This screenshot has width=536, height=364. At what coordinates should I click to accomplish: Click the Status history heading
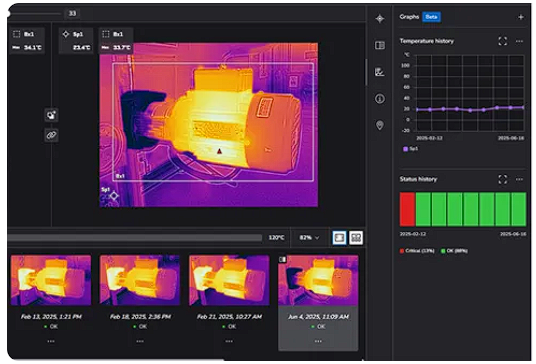pyautogui.click(x=418, y=179)
